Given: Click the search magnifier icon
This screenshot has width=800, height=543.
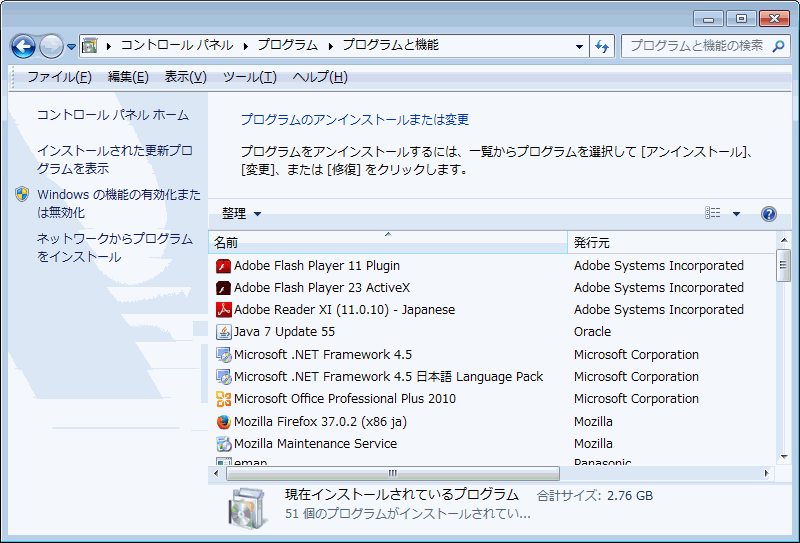Looking at the screenshot, I should click(778, 46).
